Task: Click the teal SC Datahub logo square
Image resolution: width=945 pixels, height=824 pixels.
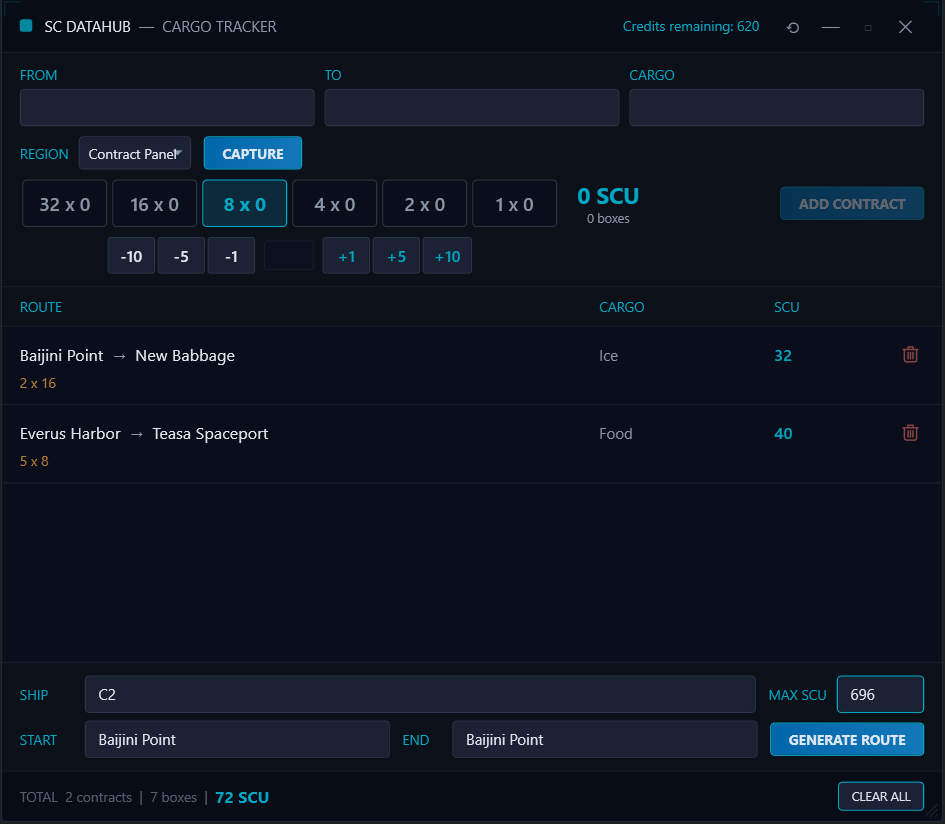Action: pos(26,25)
